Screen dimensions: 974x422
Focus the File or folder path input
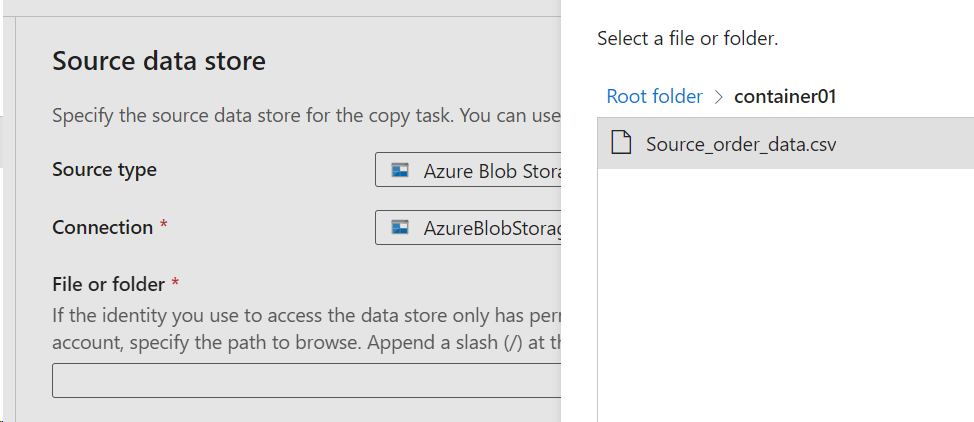(306, 381)
